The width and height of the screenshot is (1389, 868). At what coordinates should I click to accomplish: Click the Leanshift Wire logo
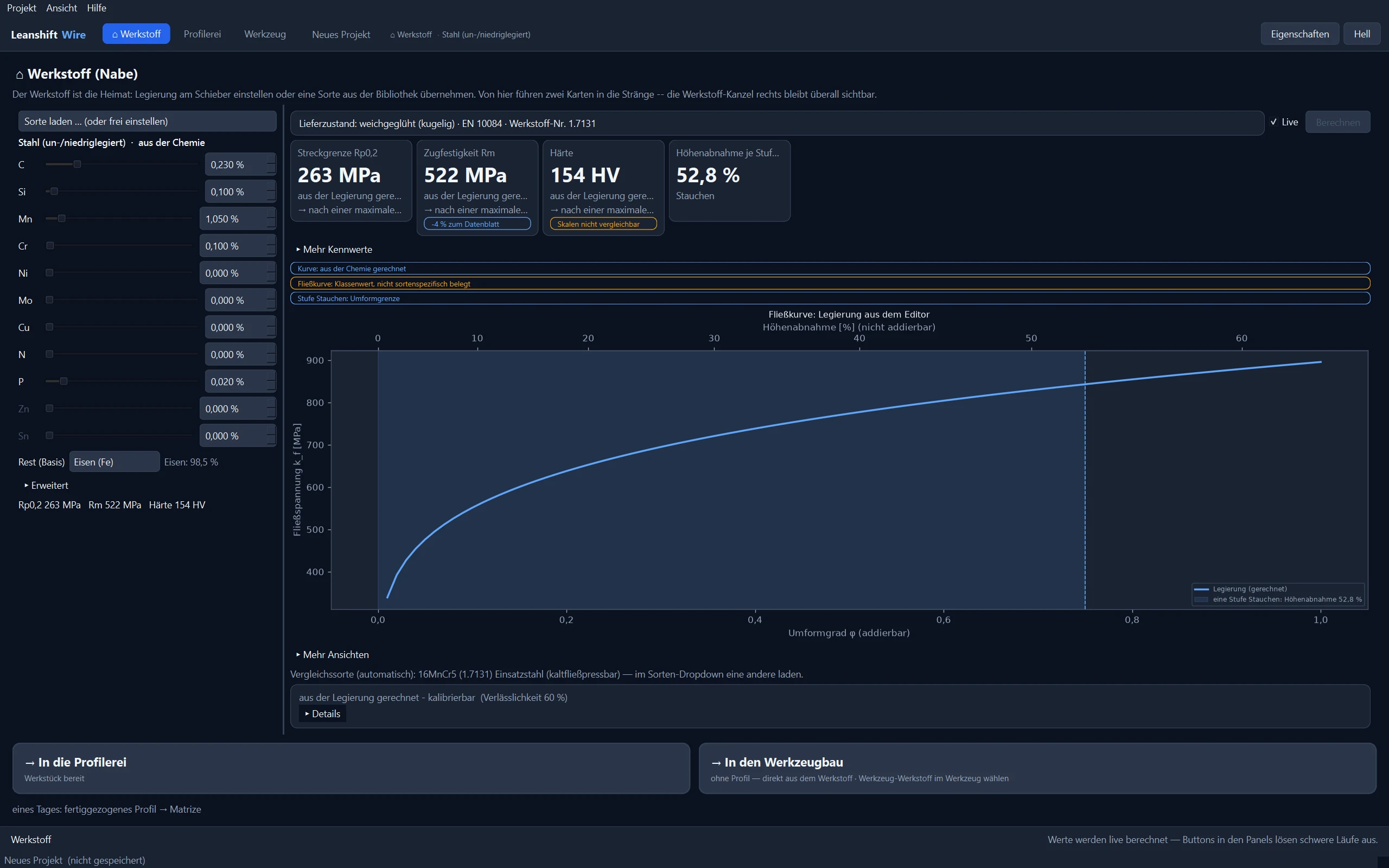click(48, 34)
